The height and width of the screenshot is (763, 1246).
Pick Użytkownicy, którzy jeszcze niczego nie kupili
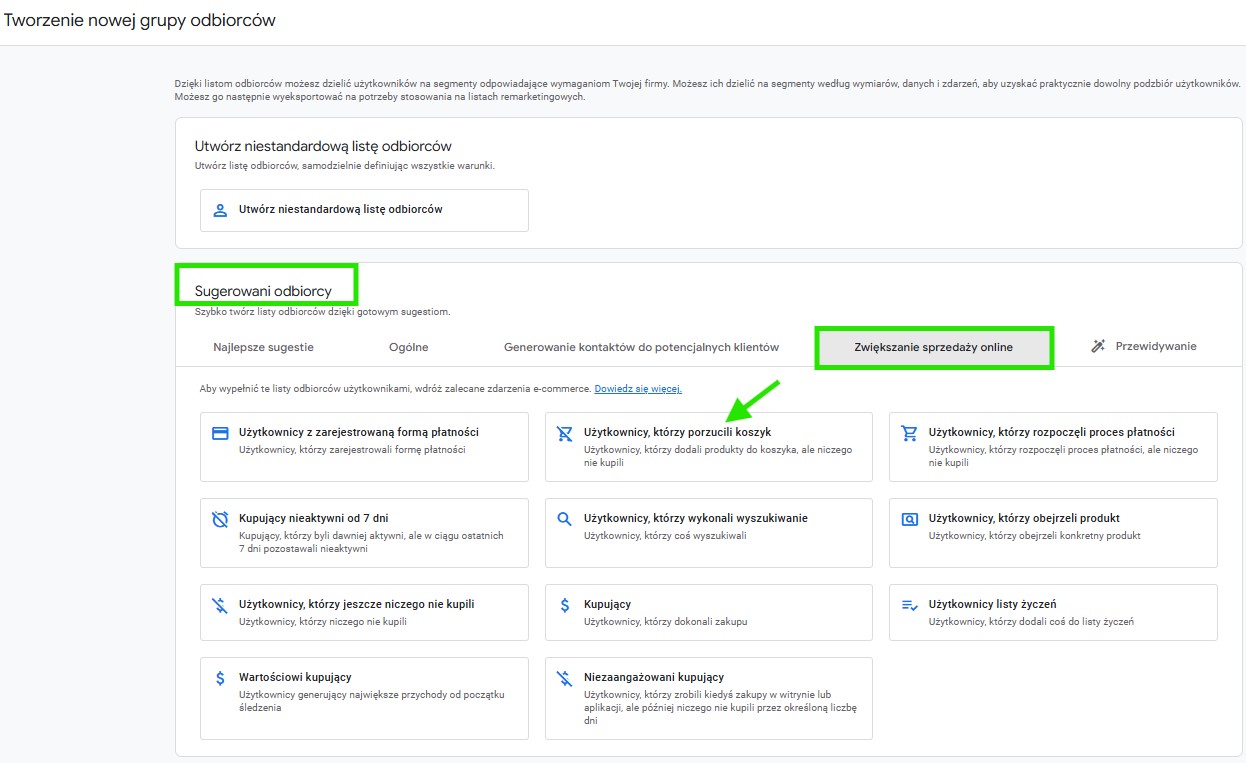click(364, 612)
